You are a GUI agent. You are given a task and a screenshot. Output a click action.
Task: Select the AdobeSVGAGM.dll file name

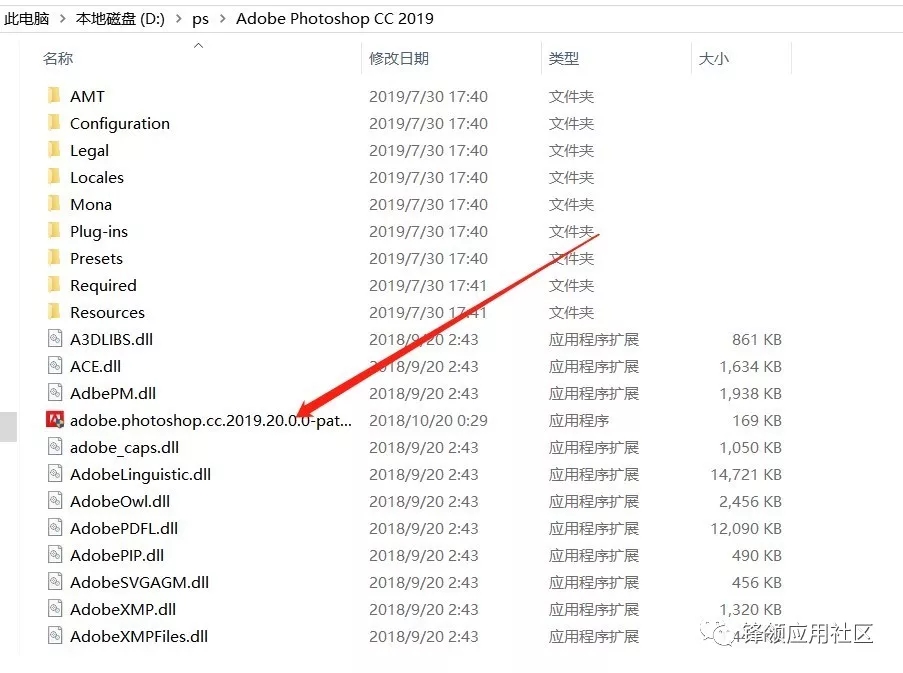(x=139, y=583)
